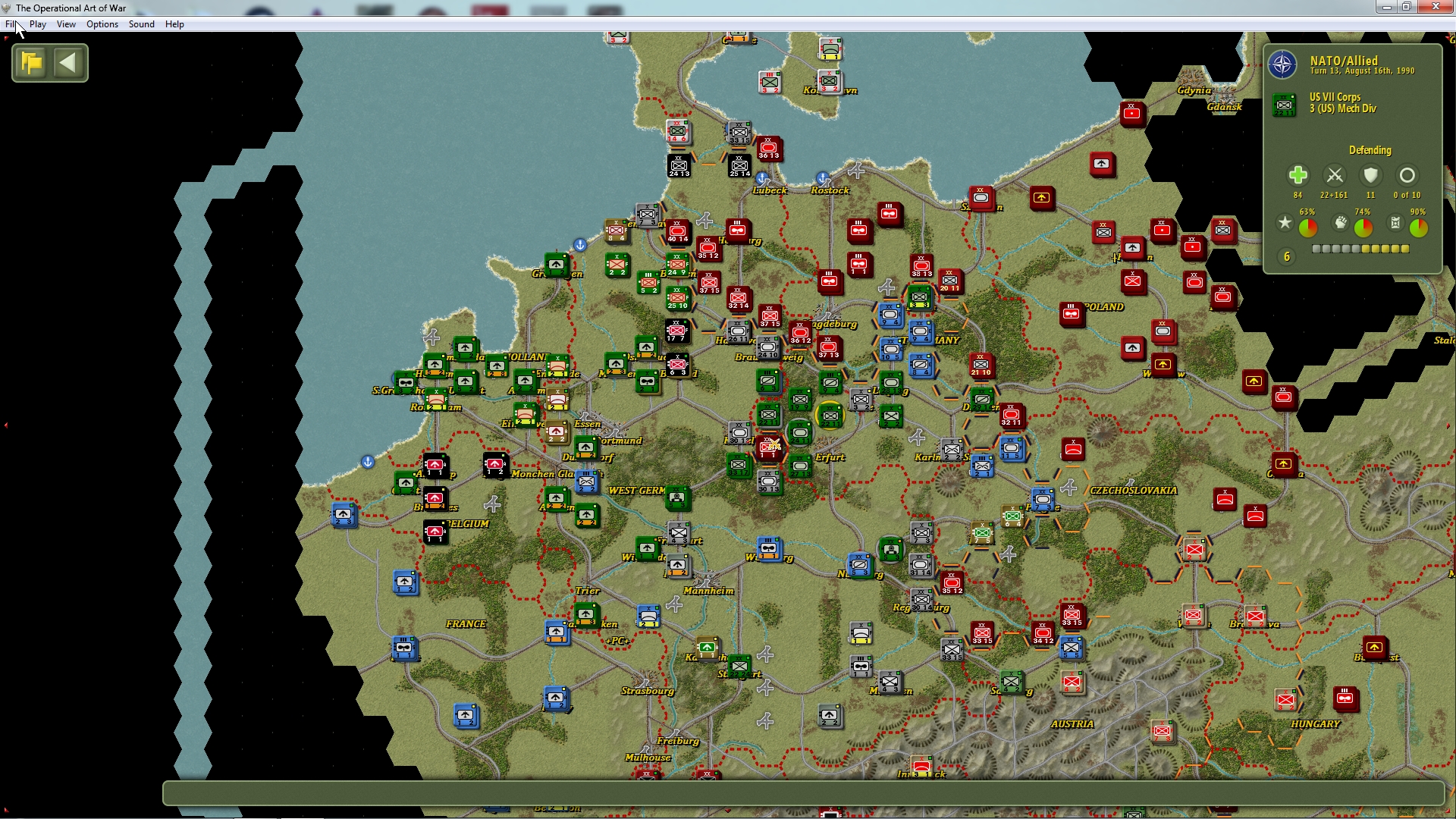
Task: Click the message bar at the bottom
Action: point(803,793)
